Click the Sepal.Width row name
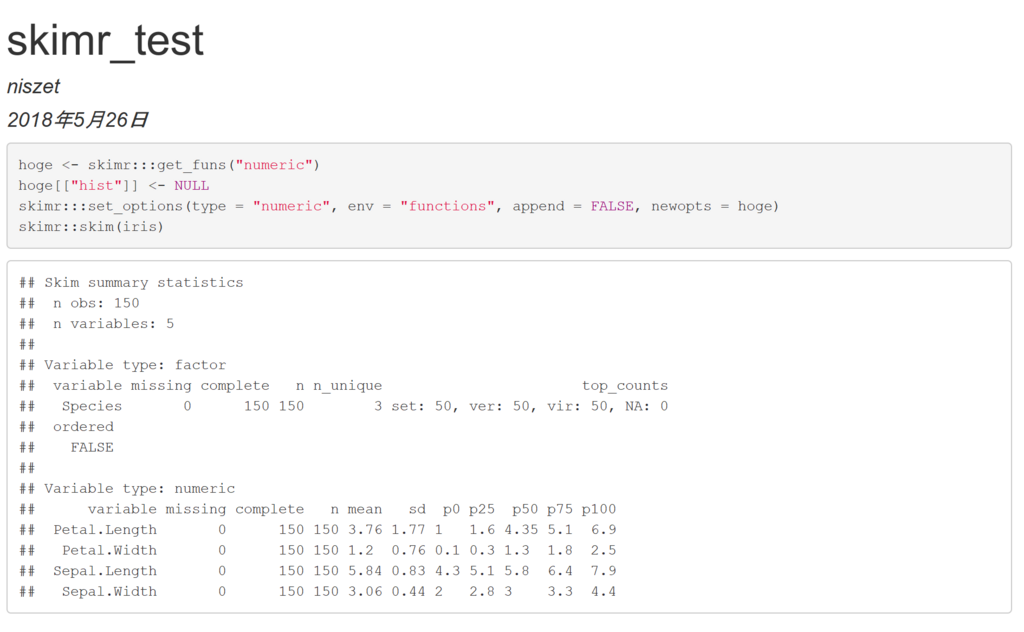 [109, 592]
